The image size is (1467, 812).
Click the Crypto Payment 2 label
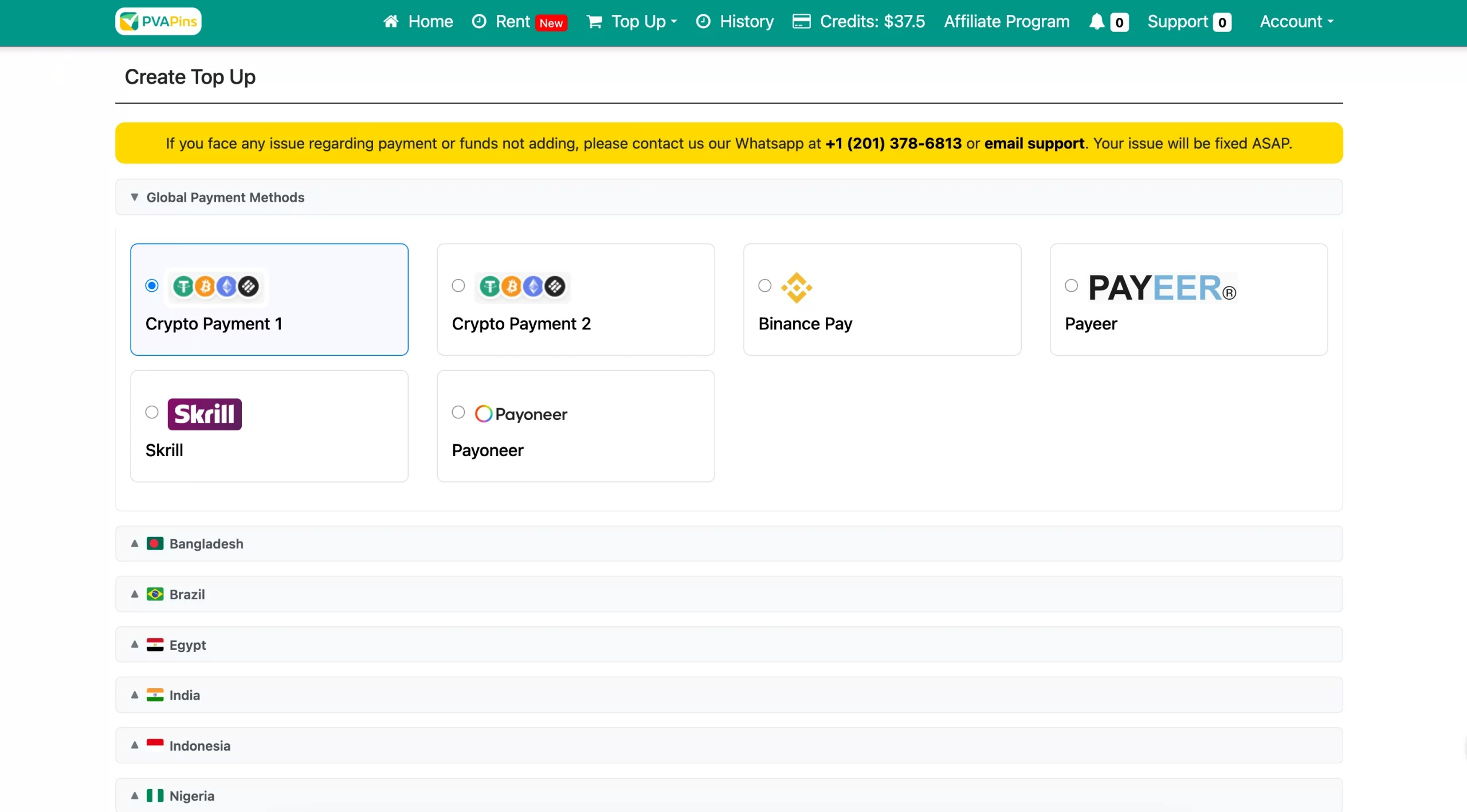521,324
